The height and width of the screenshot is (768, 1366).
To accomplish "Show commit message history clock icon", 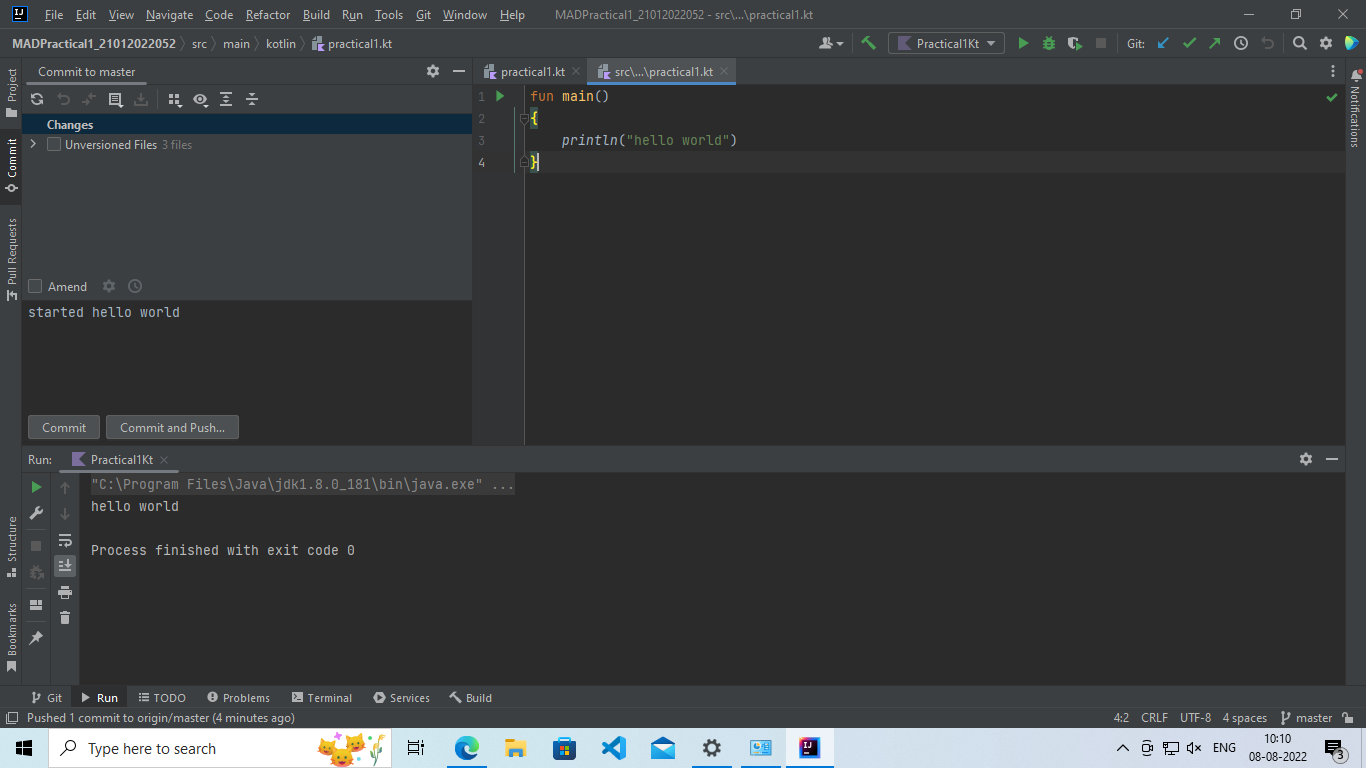I will (x=135, y=286).
